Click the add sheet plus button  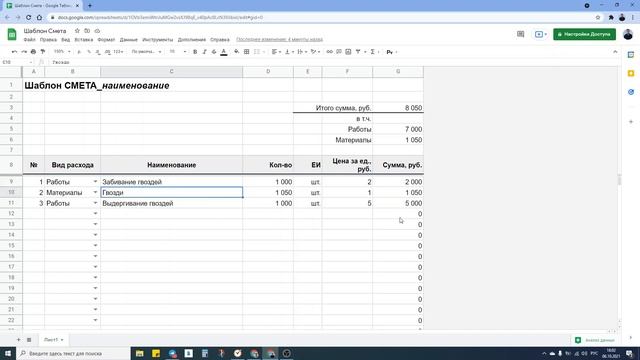click(18, 340)
